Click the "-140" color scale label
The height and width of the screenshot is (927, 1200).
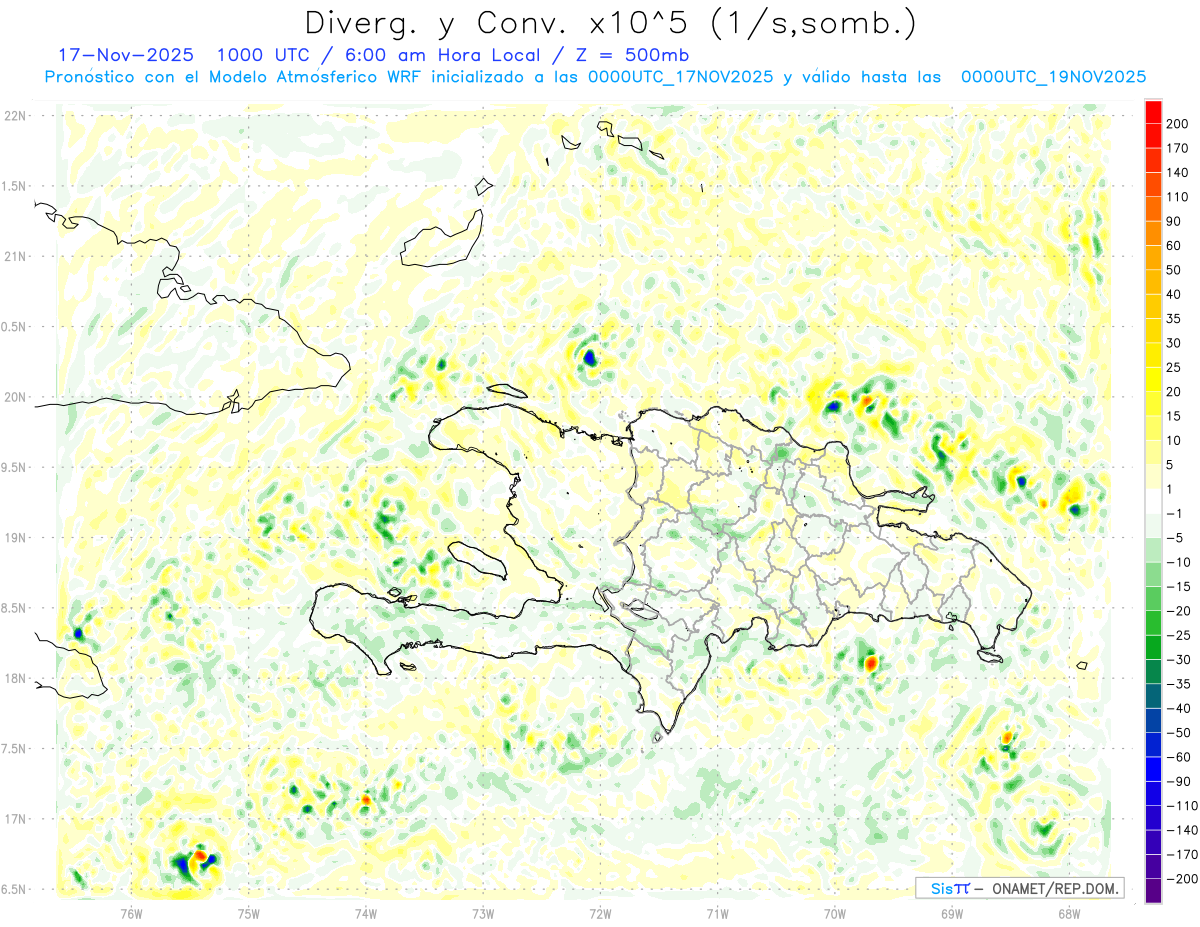[x=1183, y=830]
